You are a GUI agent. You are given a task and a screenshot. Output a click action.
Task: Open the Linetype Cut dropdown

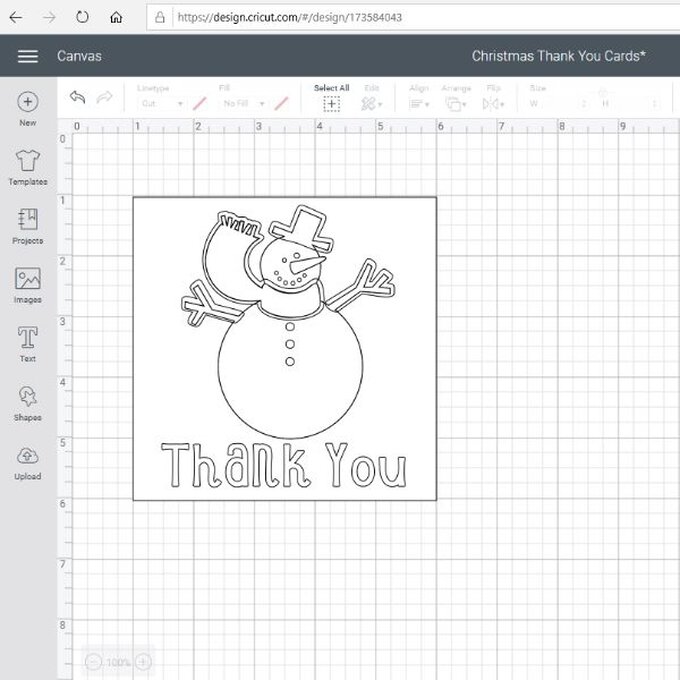(x=162, y=104)
